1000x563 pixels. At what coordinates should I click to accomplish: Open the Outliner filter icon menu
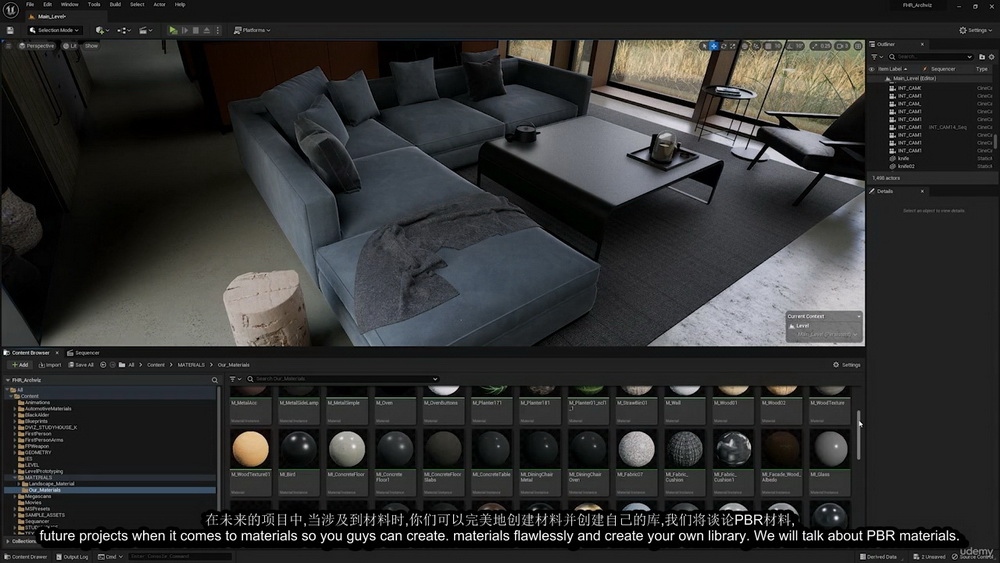876,57
